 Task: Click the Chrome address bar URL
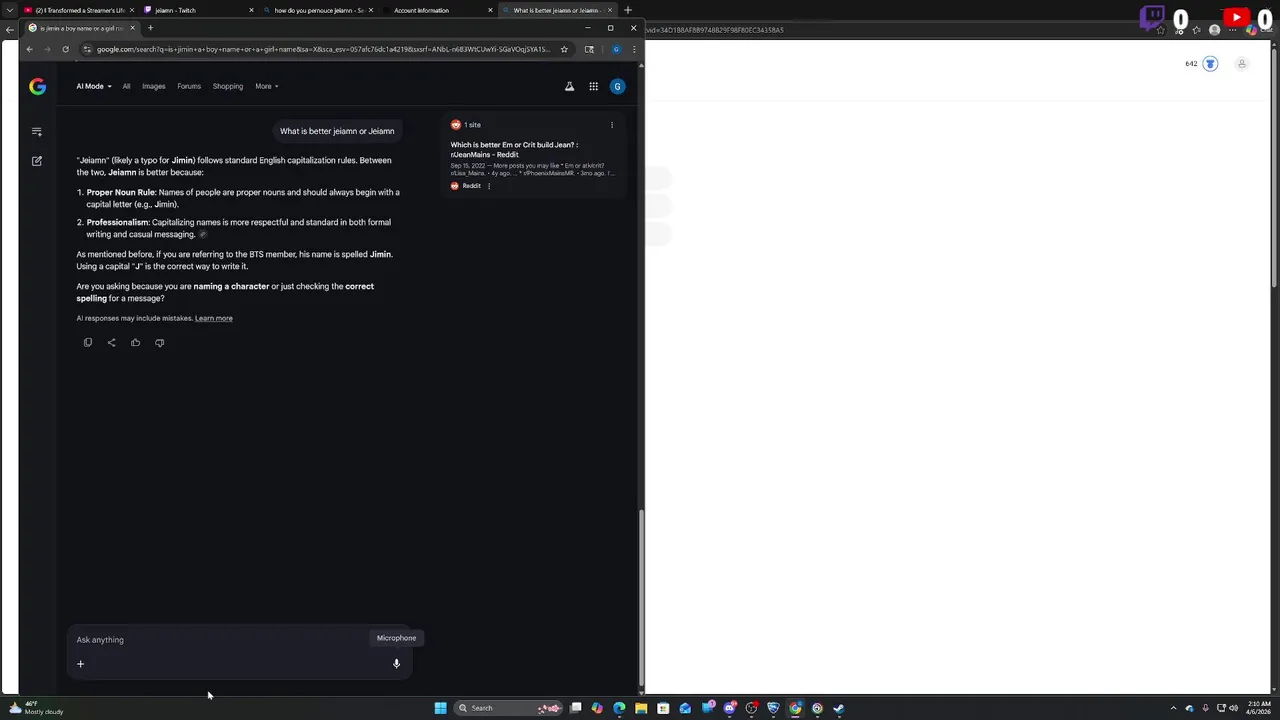(x=323, y=49)
